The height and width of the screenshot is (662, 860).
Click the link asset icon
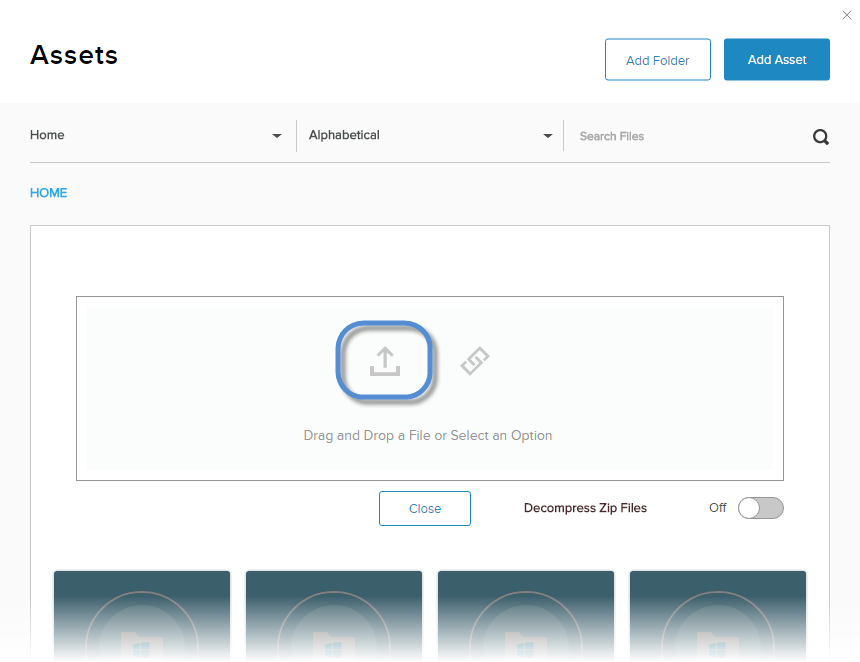pos(475,361)
